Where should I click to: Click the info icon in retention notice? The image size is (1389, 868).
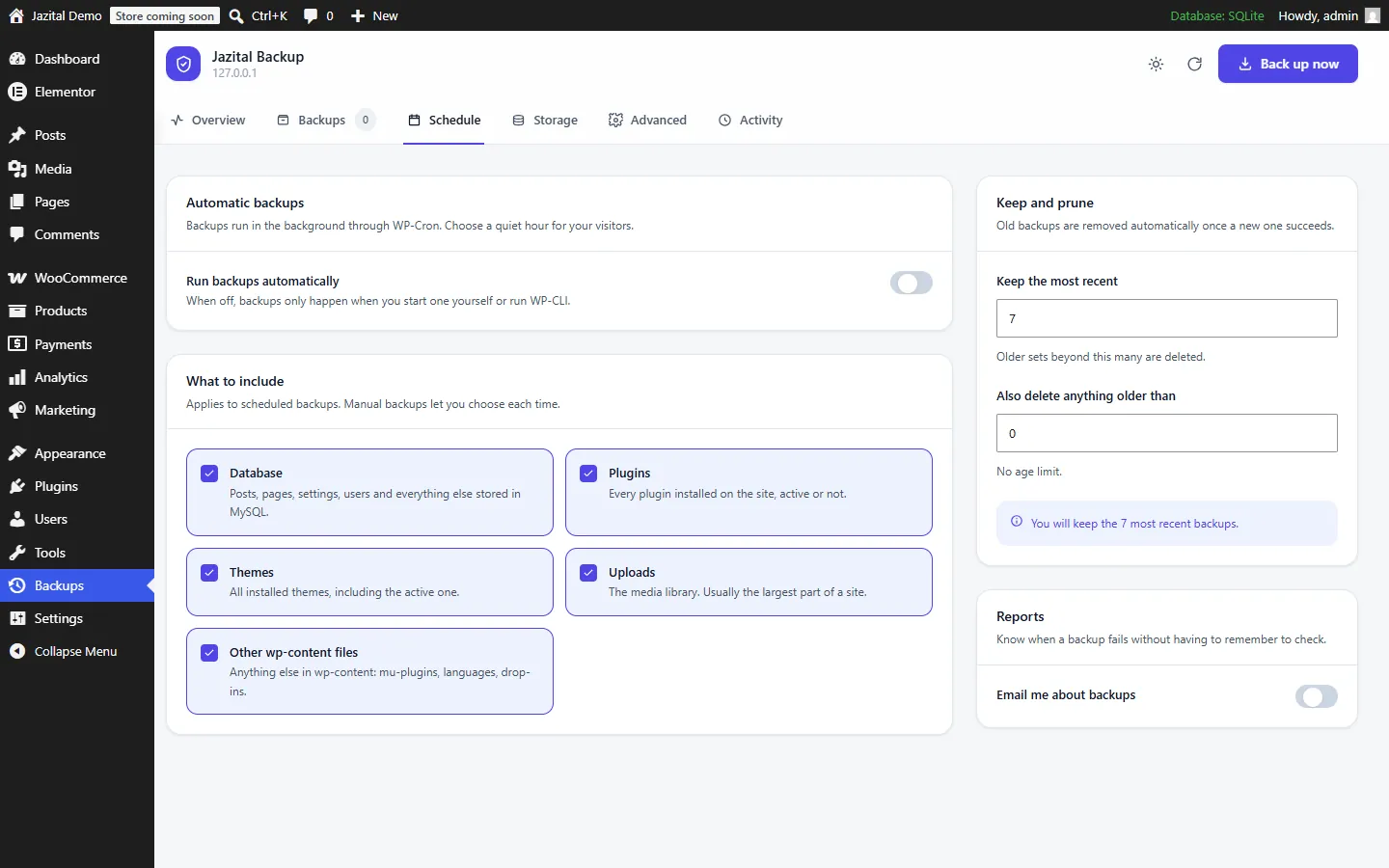coord(1017,522)
